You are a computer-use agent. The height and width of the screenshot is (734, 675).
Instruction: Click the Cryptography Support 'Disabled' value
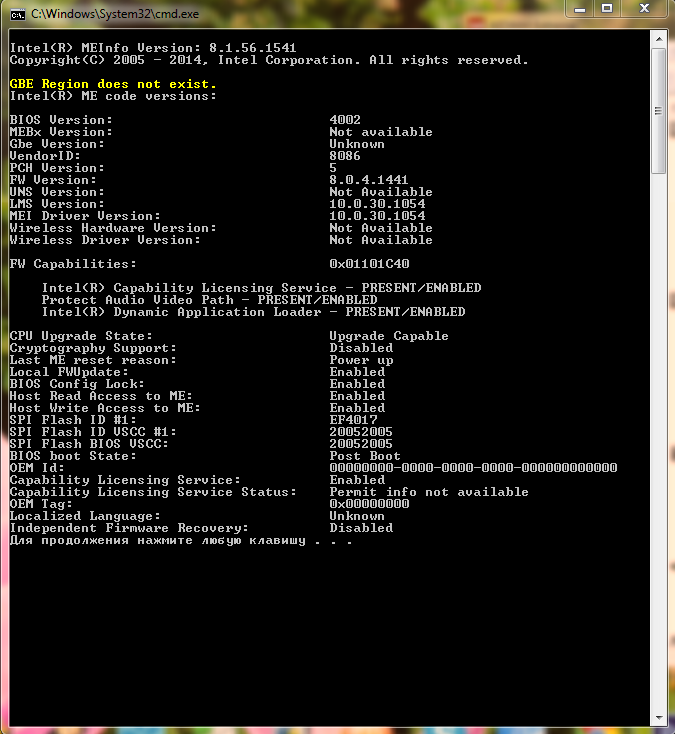pyautogui.click(x=361, y=348)
